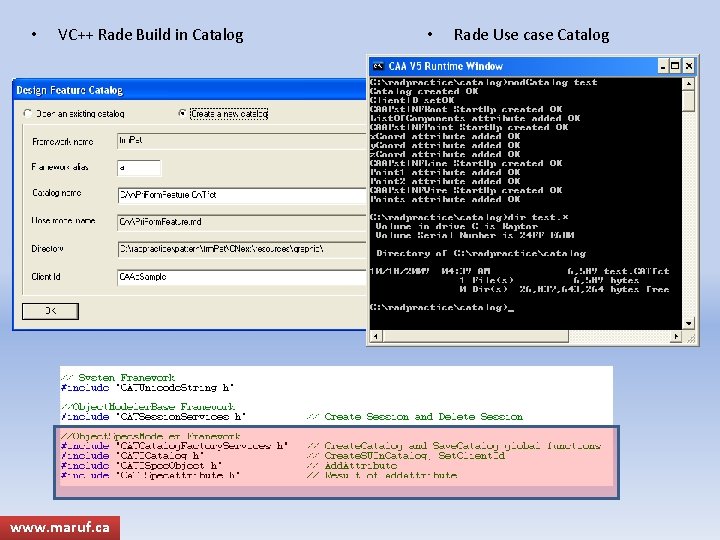Viewport: 720px width, 540px height.
Task: Click '#include CATCatalogFactoryServices.h' code line
Action: pos(174,445)
